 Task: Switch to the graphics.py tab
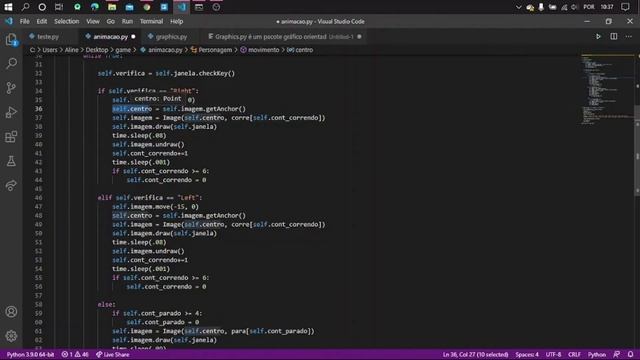point(171,37)
